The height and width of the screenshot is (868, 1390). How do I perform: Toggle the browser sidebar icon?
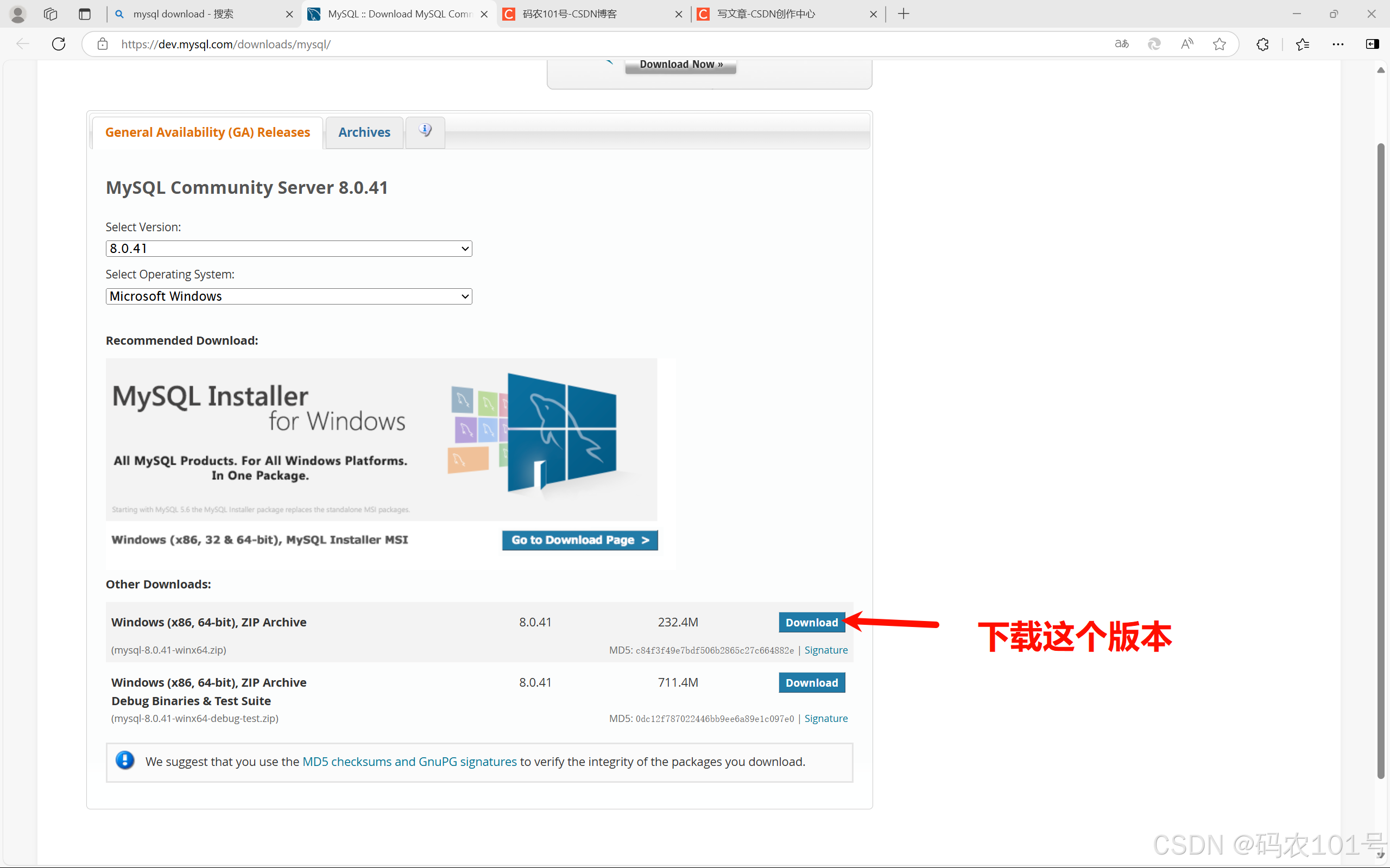click(1372, 44)
